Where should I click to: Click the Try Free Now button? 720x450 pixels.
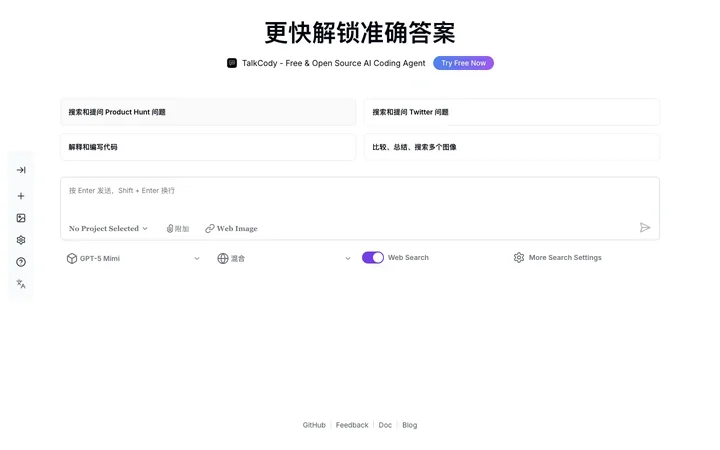click(x=463, y=63)
